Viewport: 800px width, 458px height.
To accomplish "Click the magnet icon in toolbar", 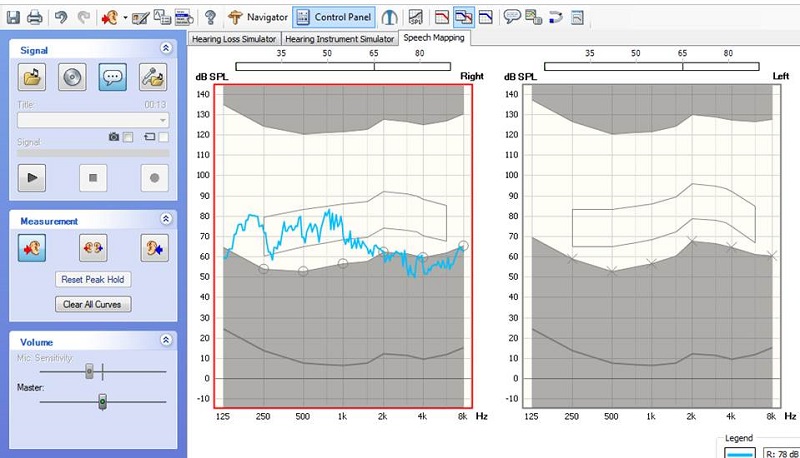I will 556,17.
